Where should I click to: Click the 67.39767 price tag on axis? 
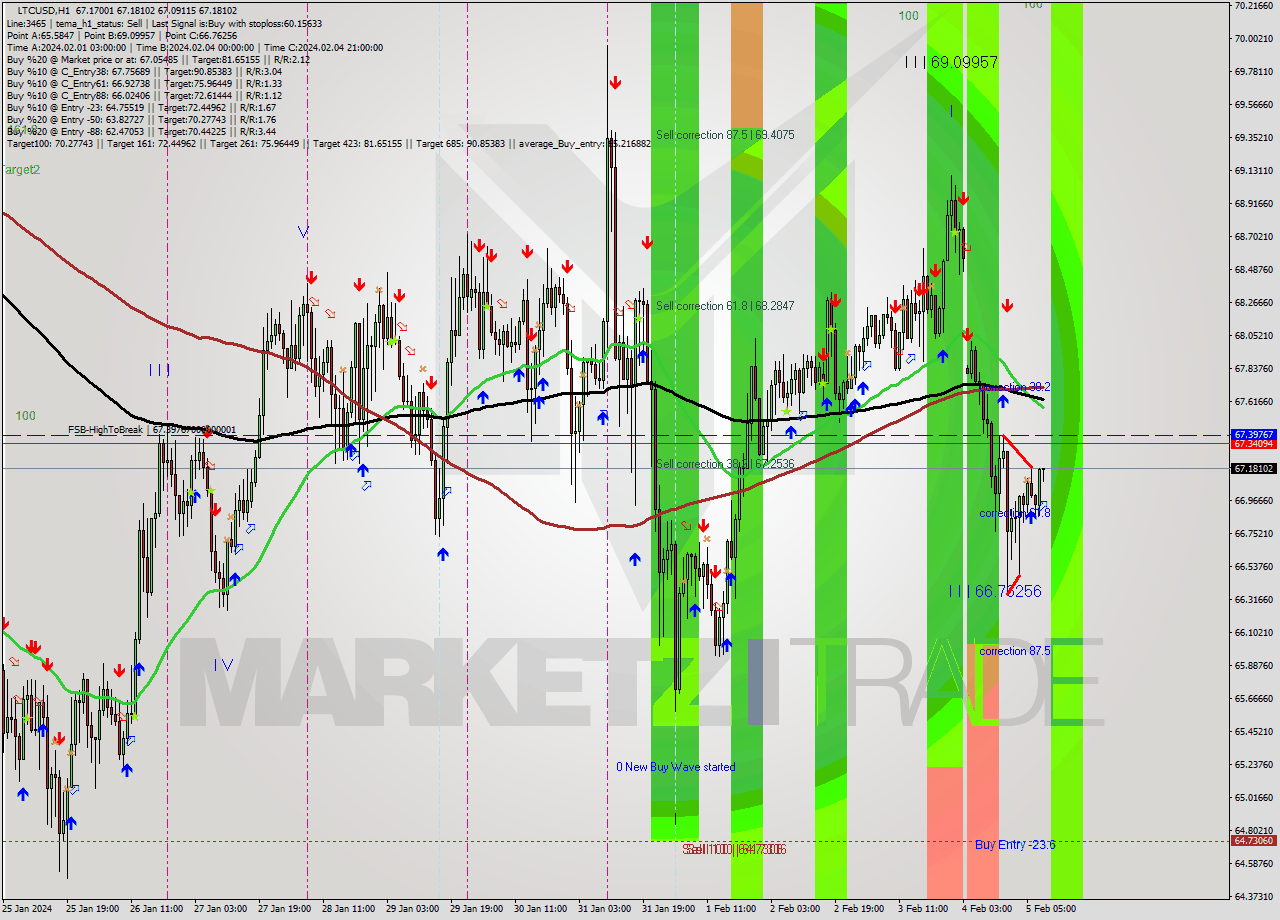pos(1253,435)
